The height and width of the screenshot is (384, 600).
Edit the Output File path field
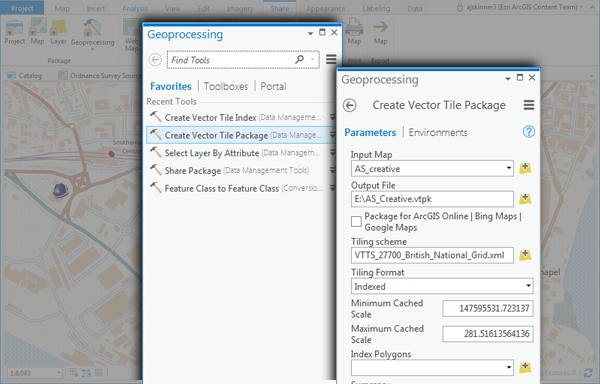coord(432,199)
